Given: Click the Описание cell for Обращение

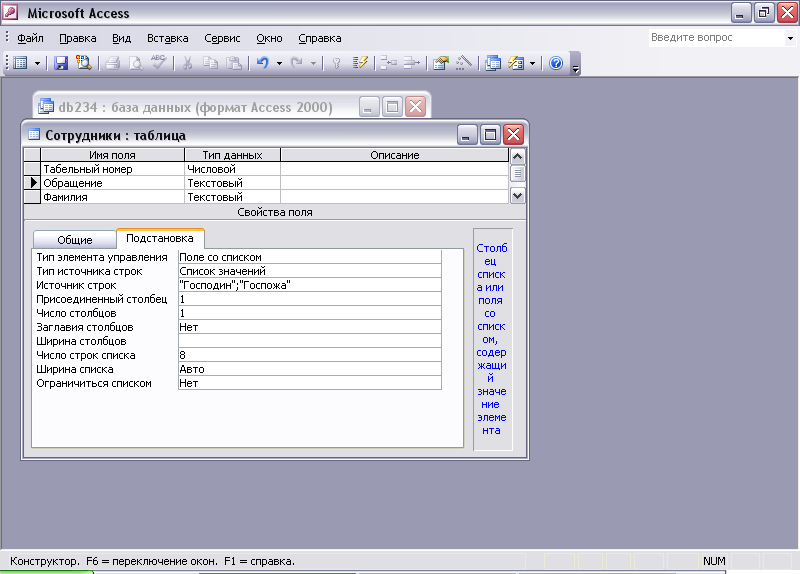Looking at the screenshot, I should [394, 183].
